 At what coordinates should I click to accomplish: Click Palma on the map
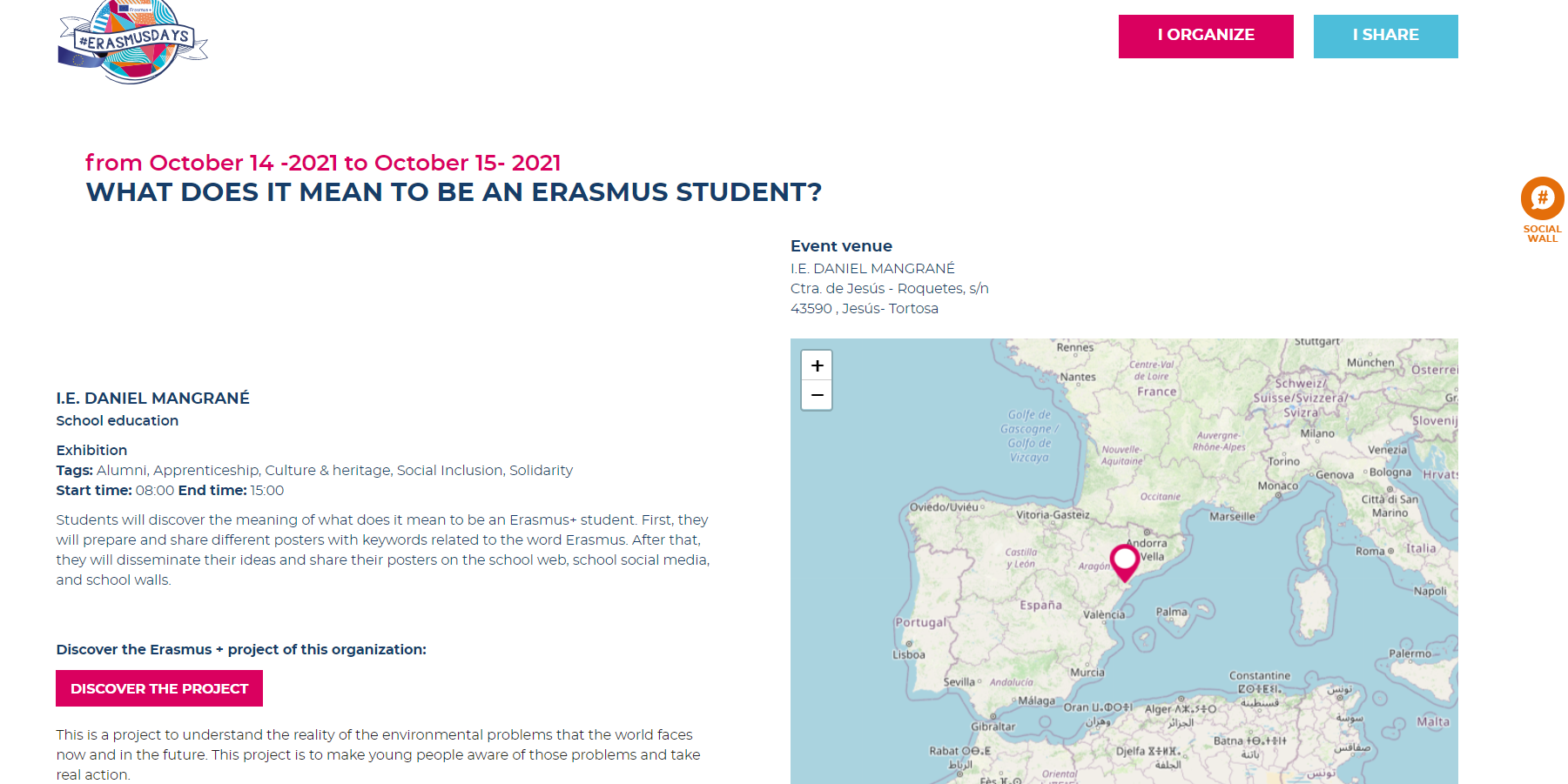1171,612
